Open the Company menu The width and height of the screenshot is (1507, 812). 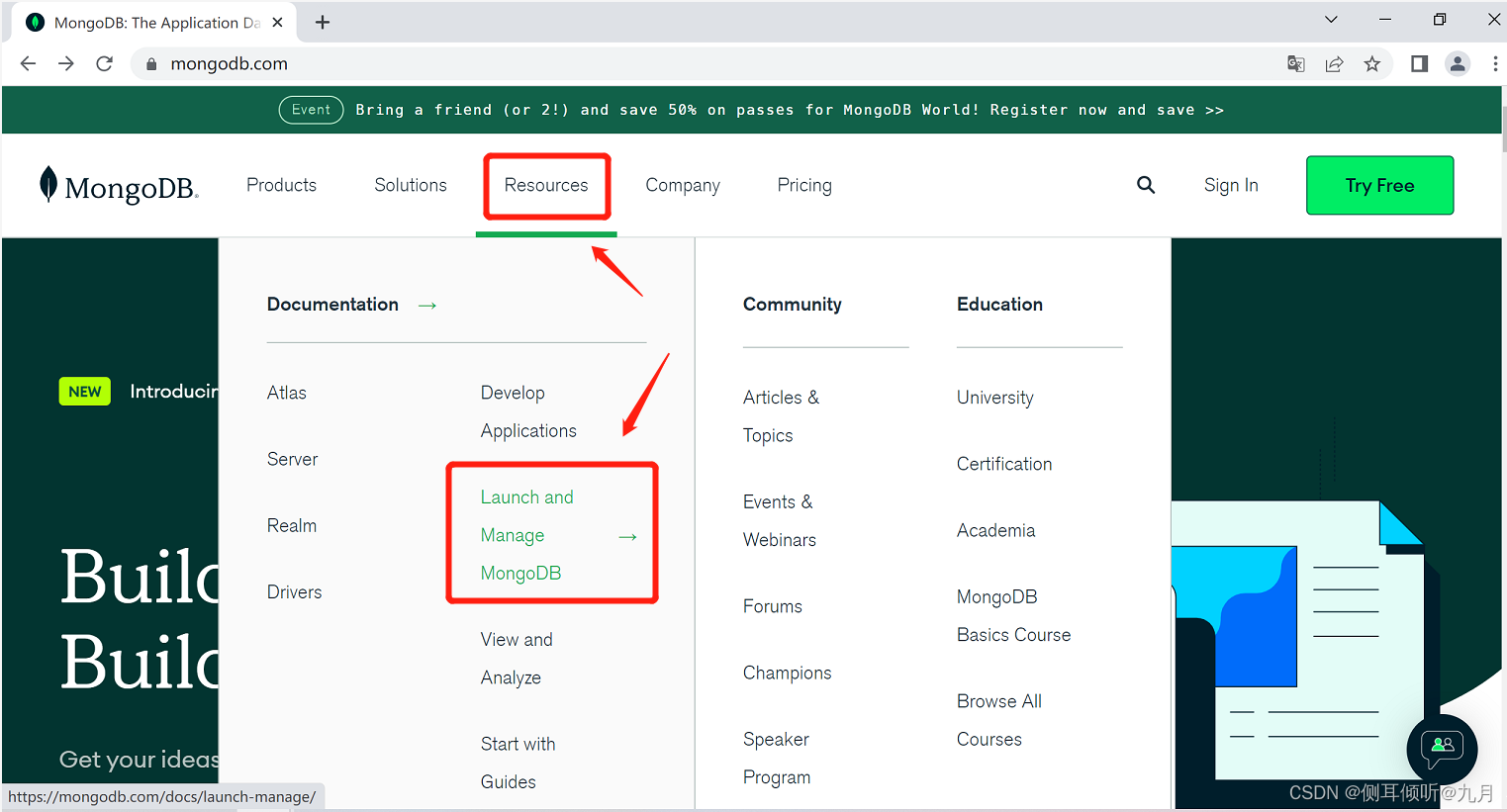[683, 185]
